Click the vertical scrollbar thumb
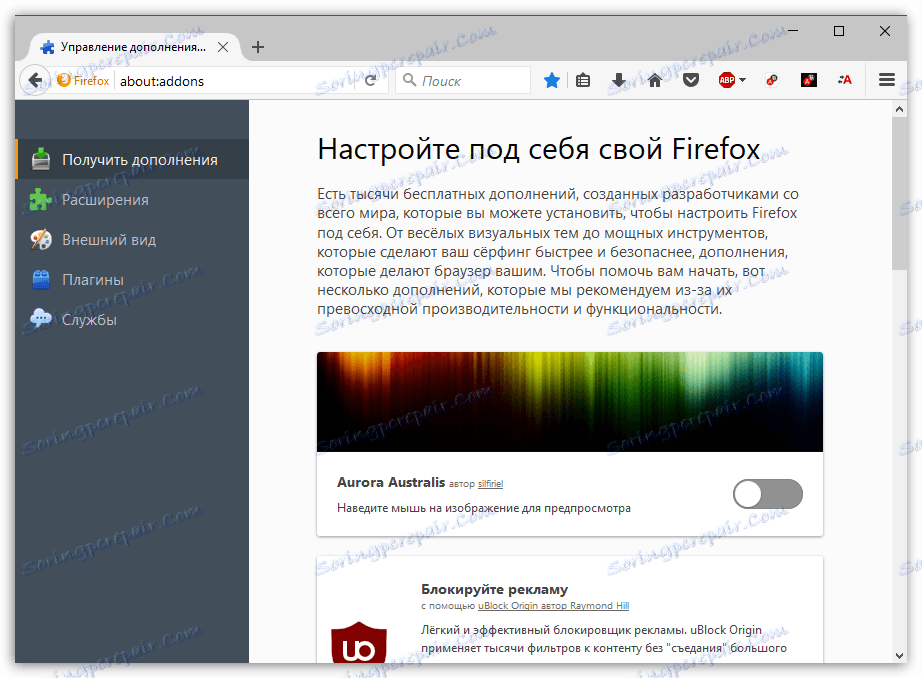 click(x=899, y=194)
